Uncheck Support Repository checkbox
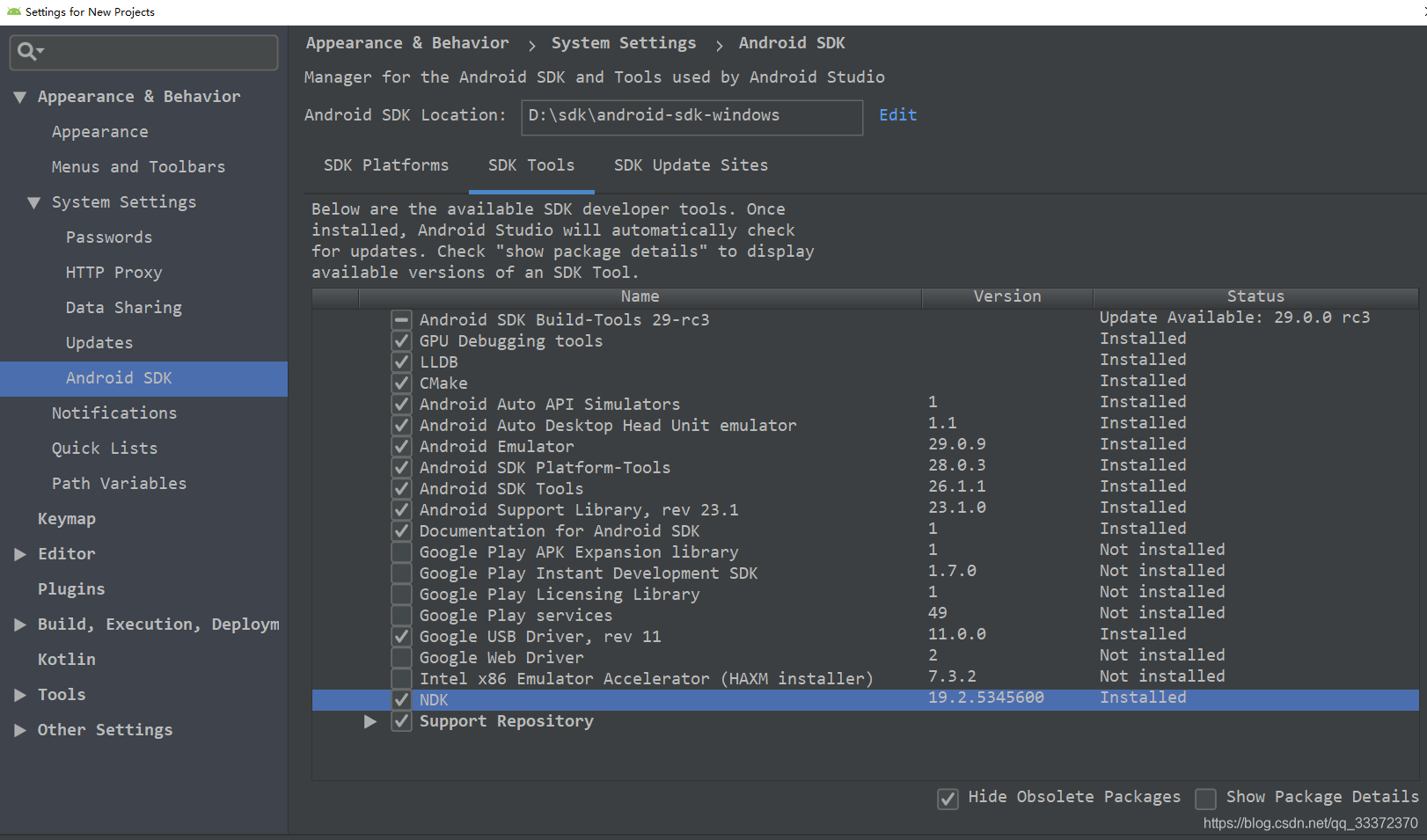The image size is (1427, 840). [401, 721]
